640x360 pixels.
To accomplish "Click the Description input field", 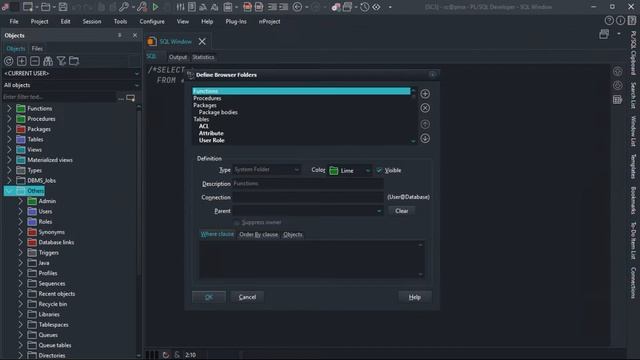I will pyautogui.click(x=308, y=184).
